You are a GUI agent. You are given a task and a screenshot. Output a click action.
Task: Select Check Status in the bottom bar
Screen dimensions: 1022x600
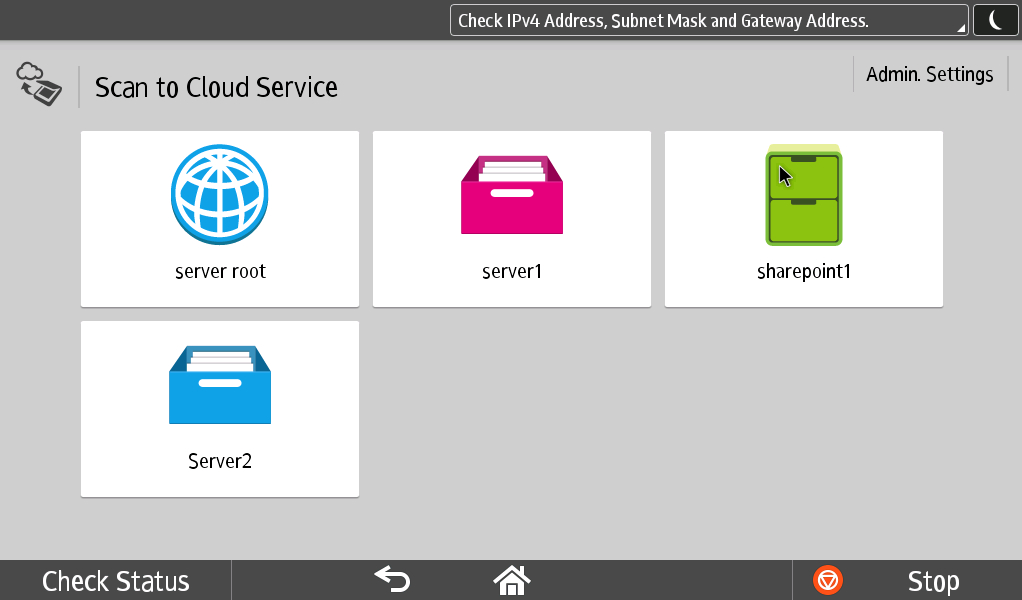(x=115, y=580)
